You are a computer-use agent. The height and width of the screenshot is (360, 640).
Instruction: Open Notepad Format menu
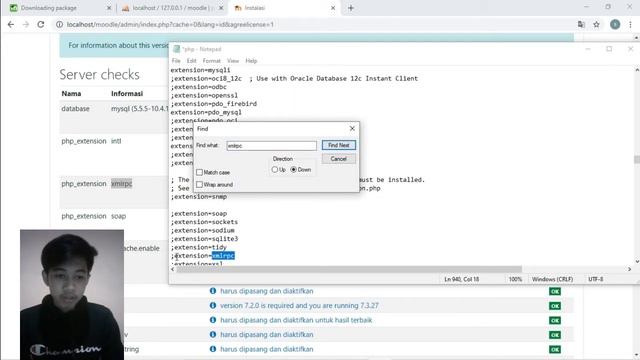click(x=211, y=61)
